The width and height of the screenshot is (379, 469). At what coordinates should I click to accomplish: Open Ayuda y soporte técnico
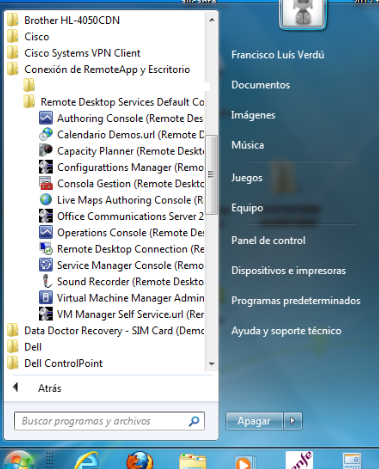(286, 331)
